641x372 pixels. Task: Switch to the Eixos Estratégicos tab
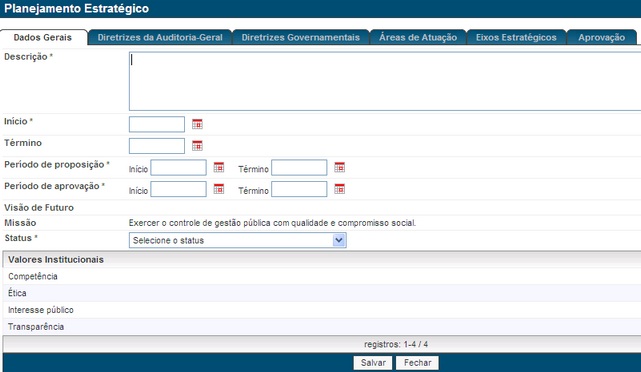click(x=516, y=38)
